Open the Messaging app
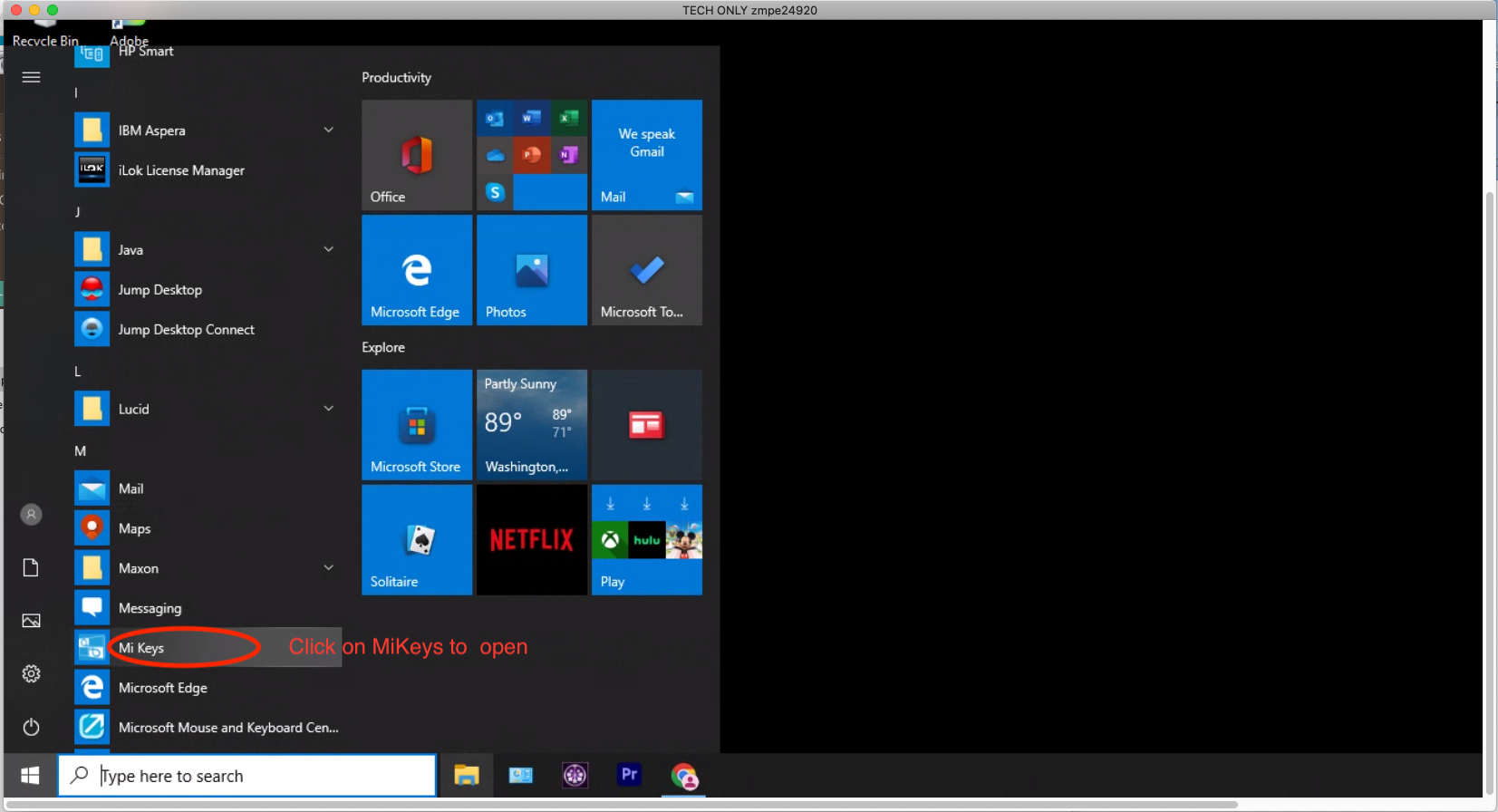 click(208, 608)
